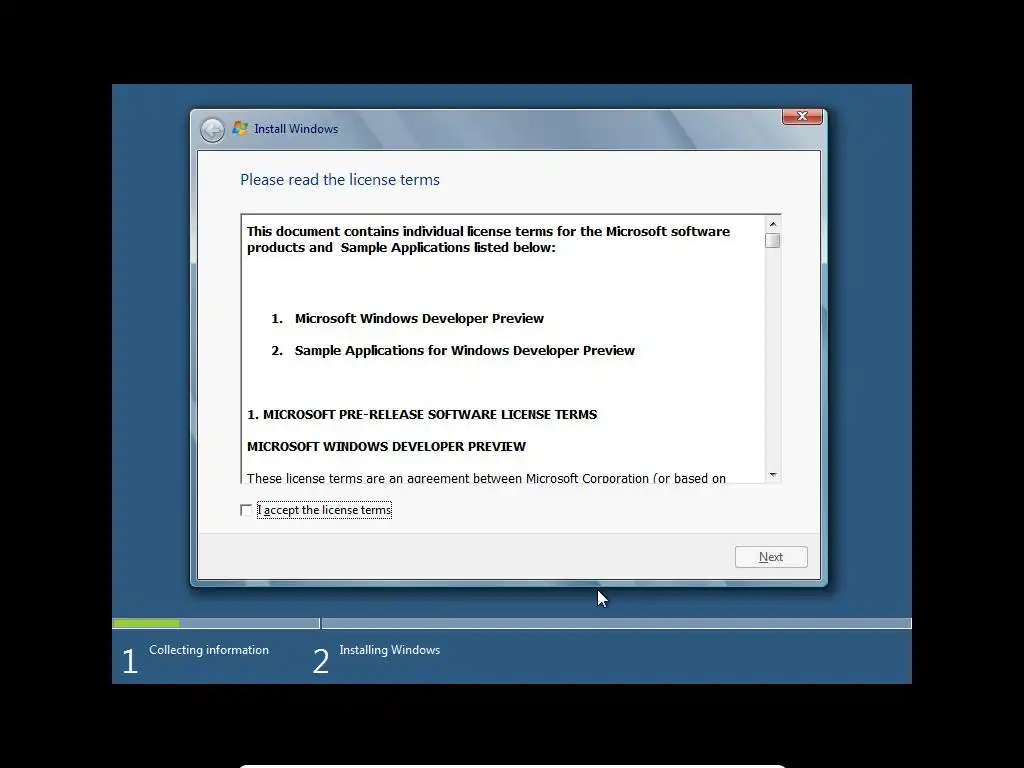Click the license text scroll up arrow
Viewport: 1024px width, 768px height.
point(773,224)
